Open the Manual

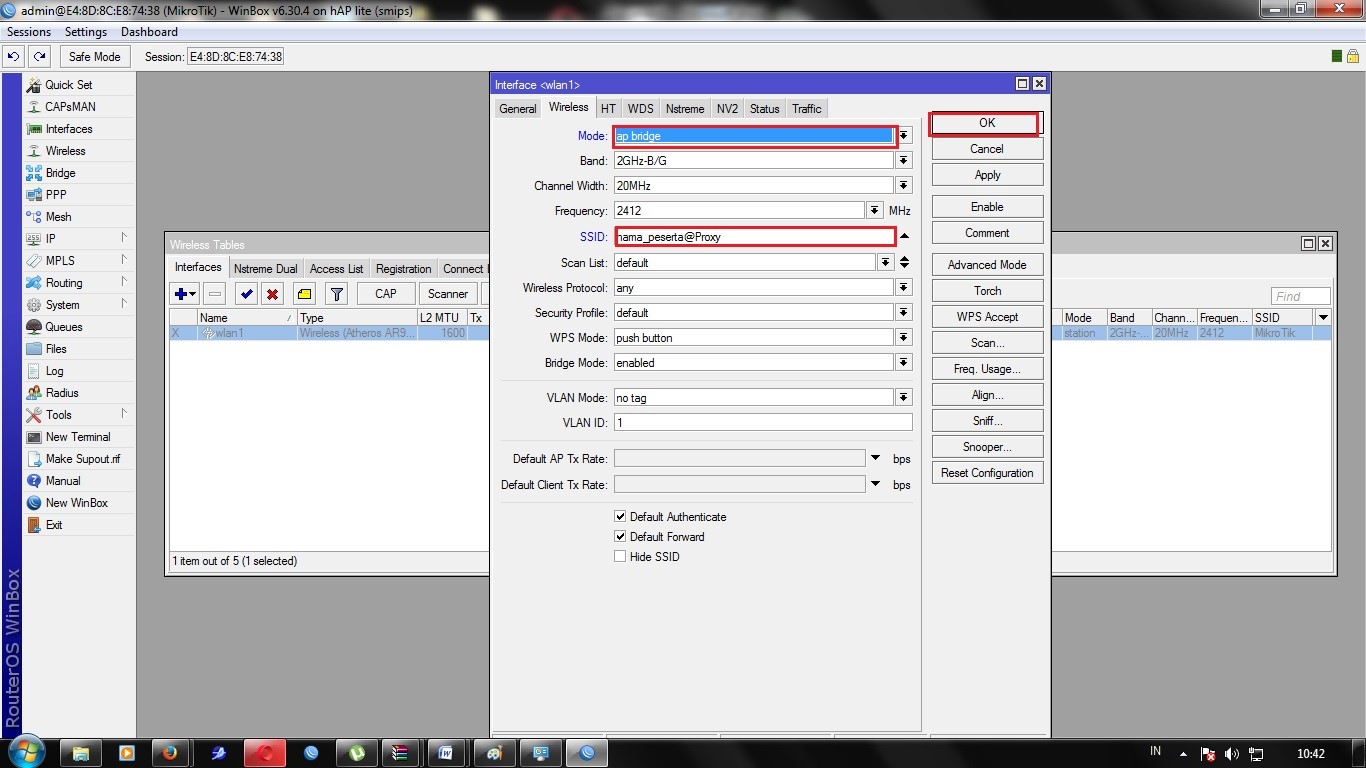[x=63, y=481]
